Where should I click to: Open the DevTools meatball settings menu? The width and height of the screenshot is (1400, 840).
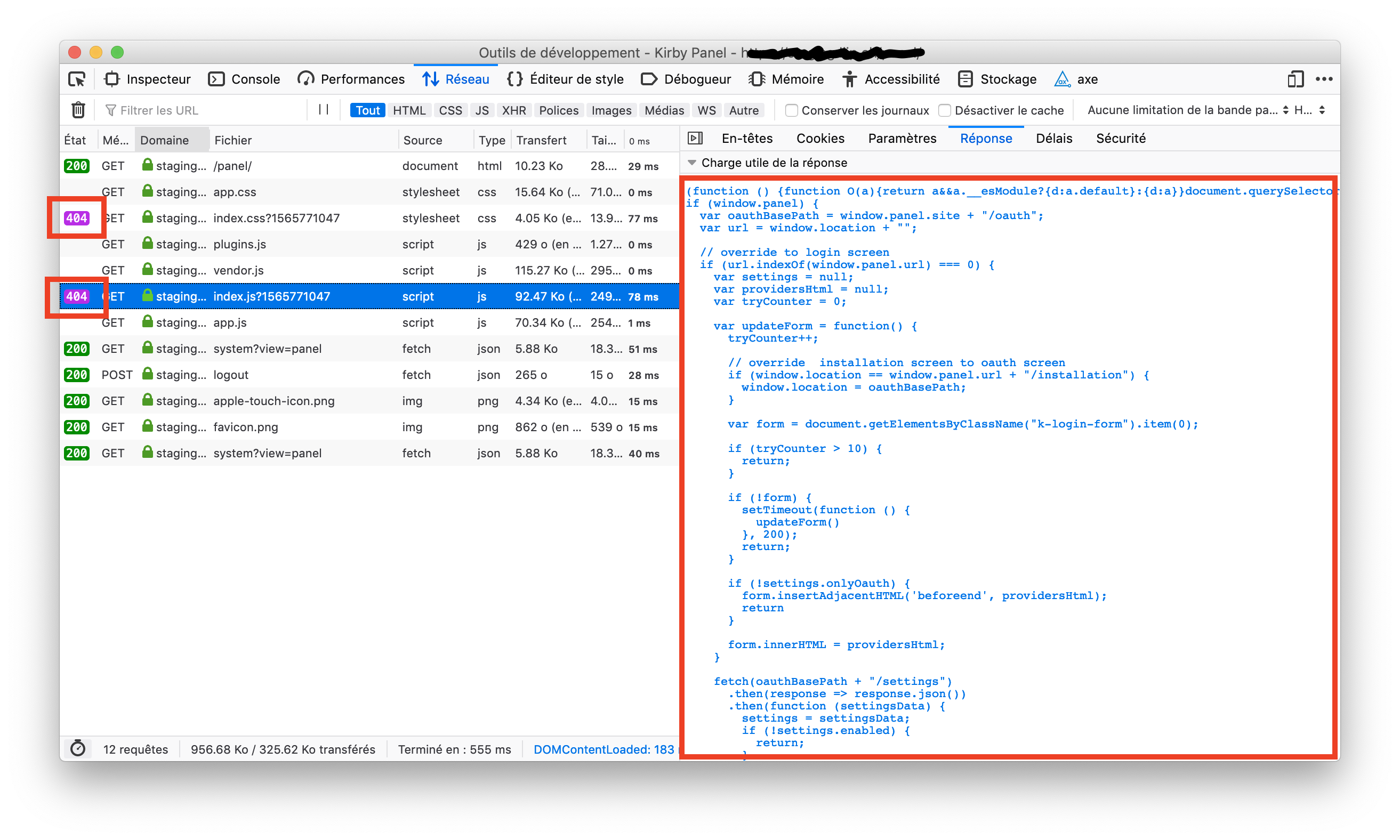pos(1324,79)
